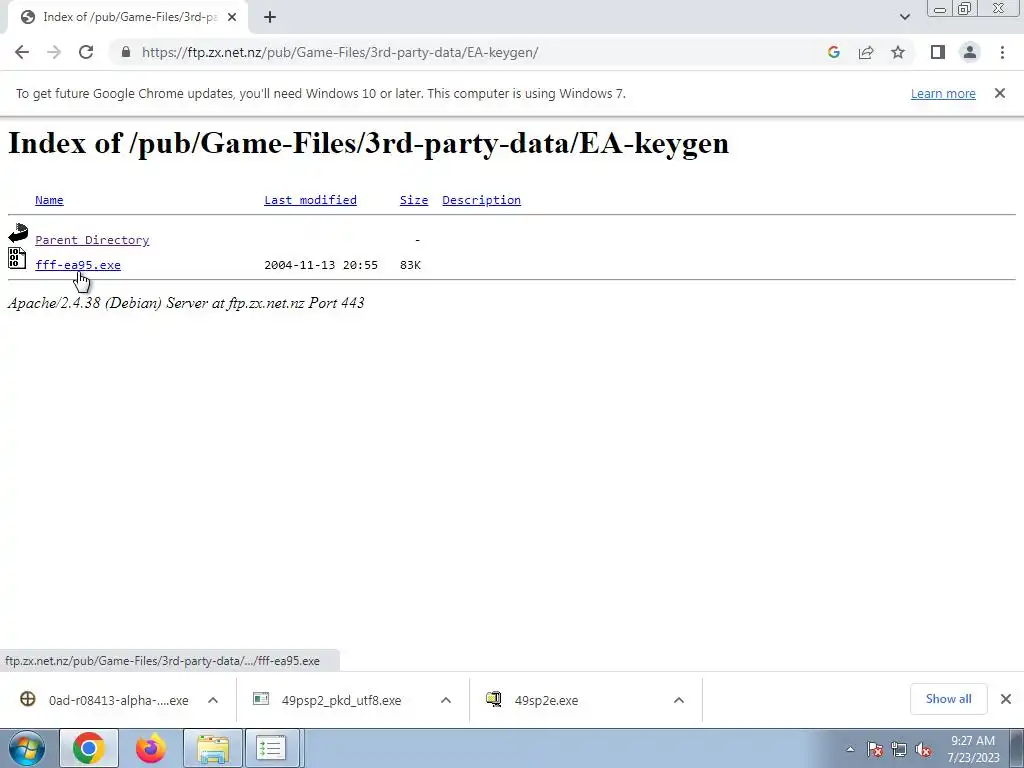Click the forward navigation arrow
Image resolution: width=1024 pixels, height=768 pixels.
tap(54, 52)
